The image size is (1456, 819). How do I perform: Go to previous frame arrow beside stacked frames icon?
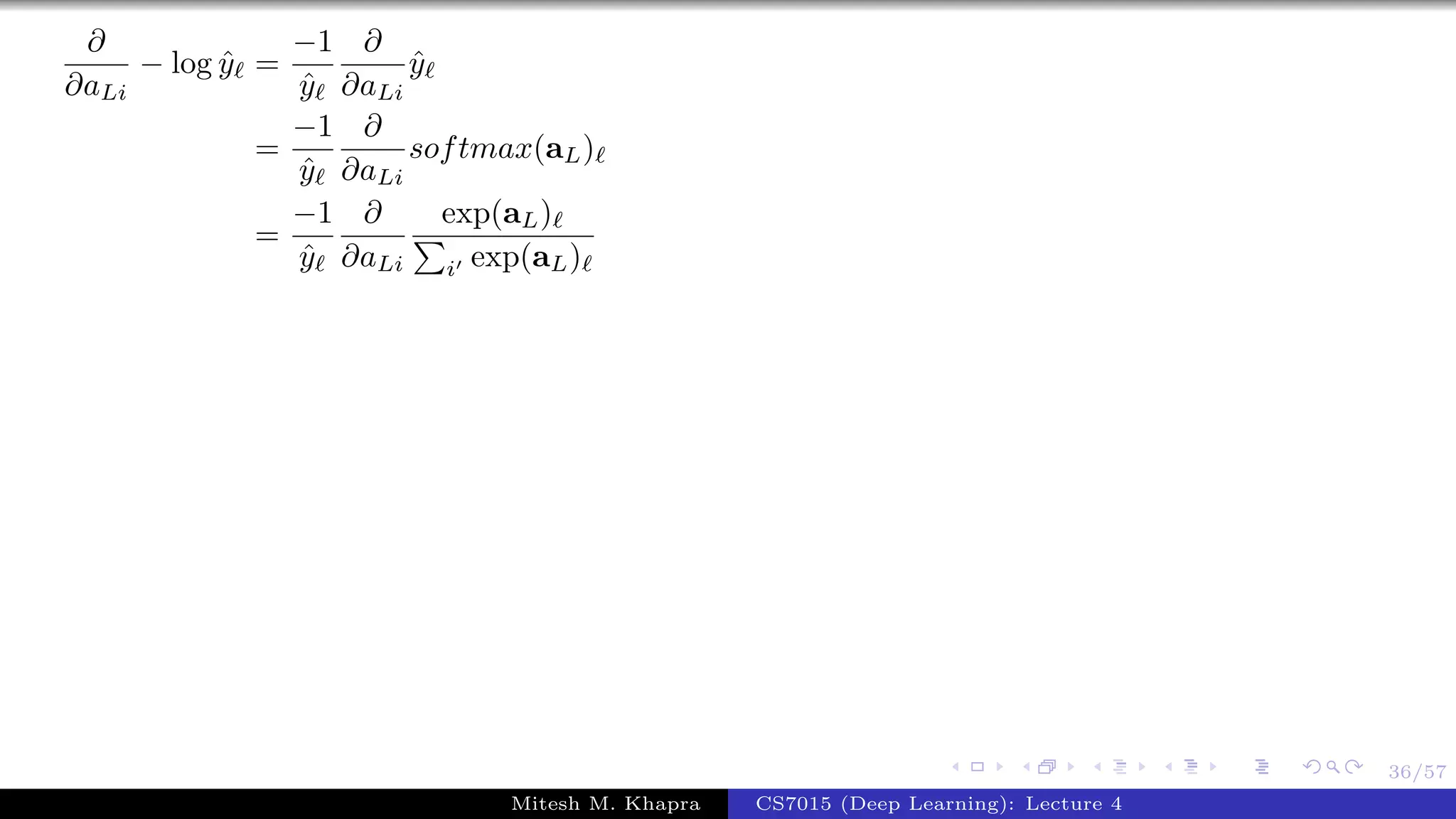click(1027, 766)
